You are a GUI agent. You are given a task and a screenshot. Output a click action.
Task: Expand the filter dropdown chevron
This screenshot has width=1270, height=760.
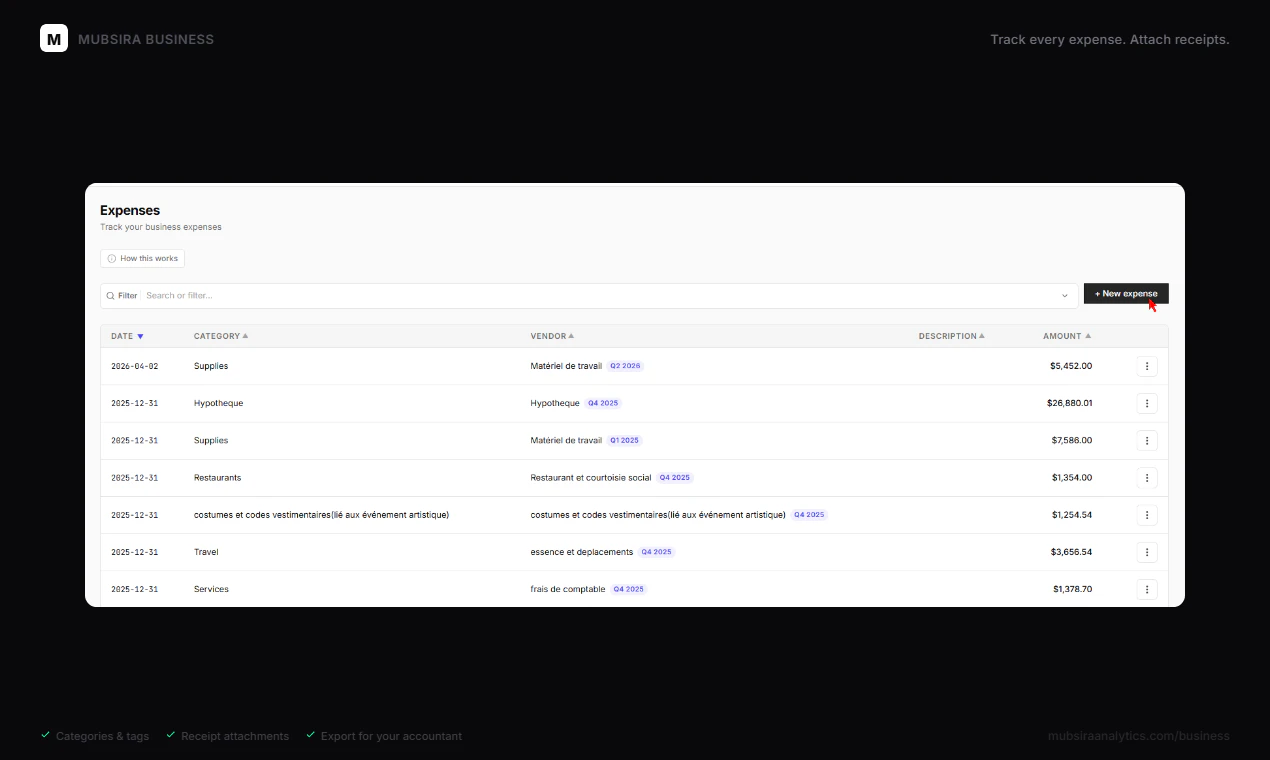(1064, 295)
